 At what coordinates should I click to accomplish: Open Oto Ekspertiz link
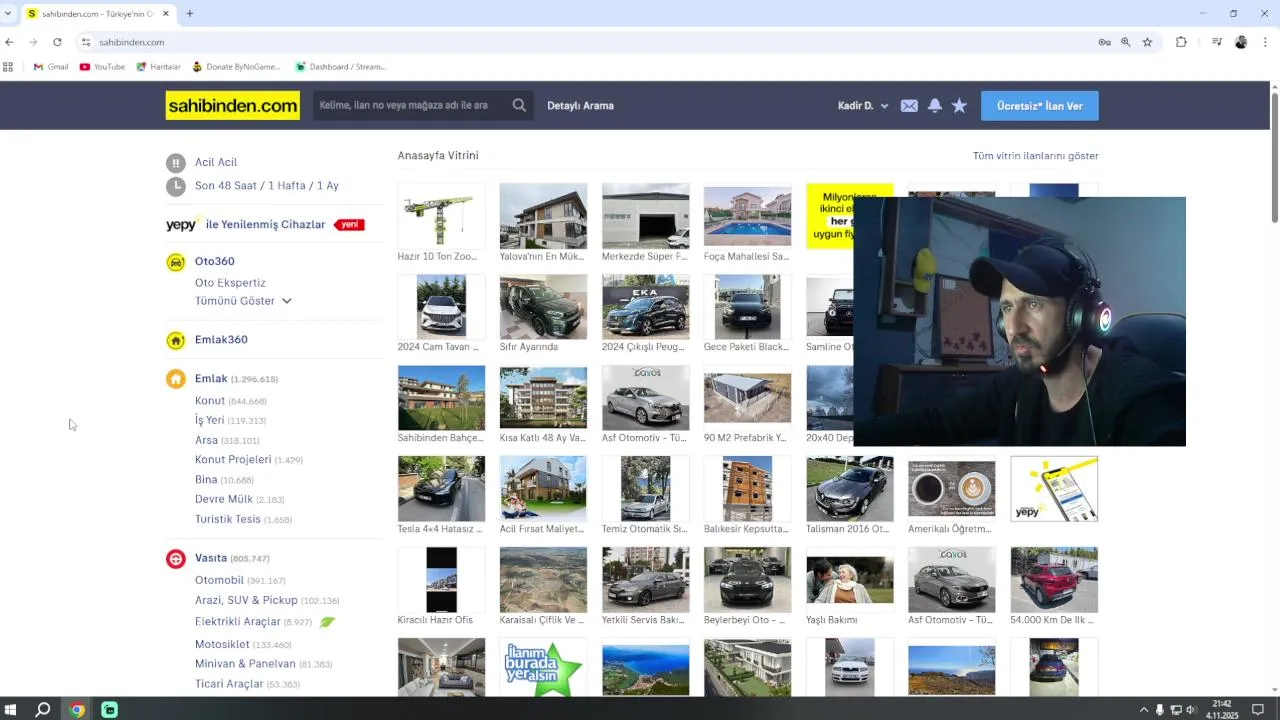click(x=230, y=283)
